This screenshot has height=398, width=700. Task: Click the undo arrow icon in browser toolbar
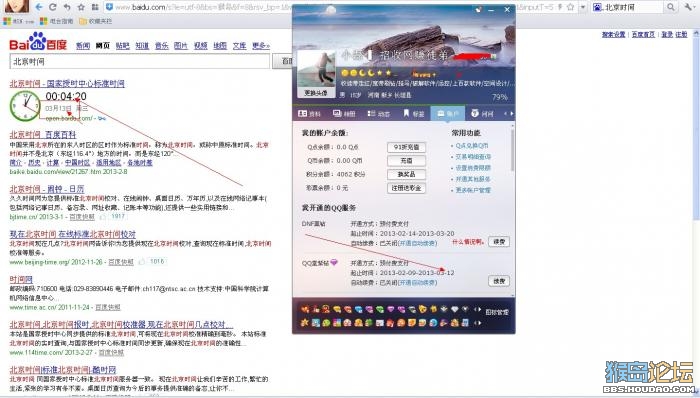tap(67, 7)
